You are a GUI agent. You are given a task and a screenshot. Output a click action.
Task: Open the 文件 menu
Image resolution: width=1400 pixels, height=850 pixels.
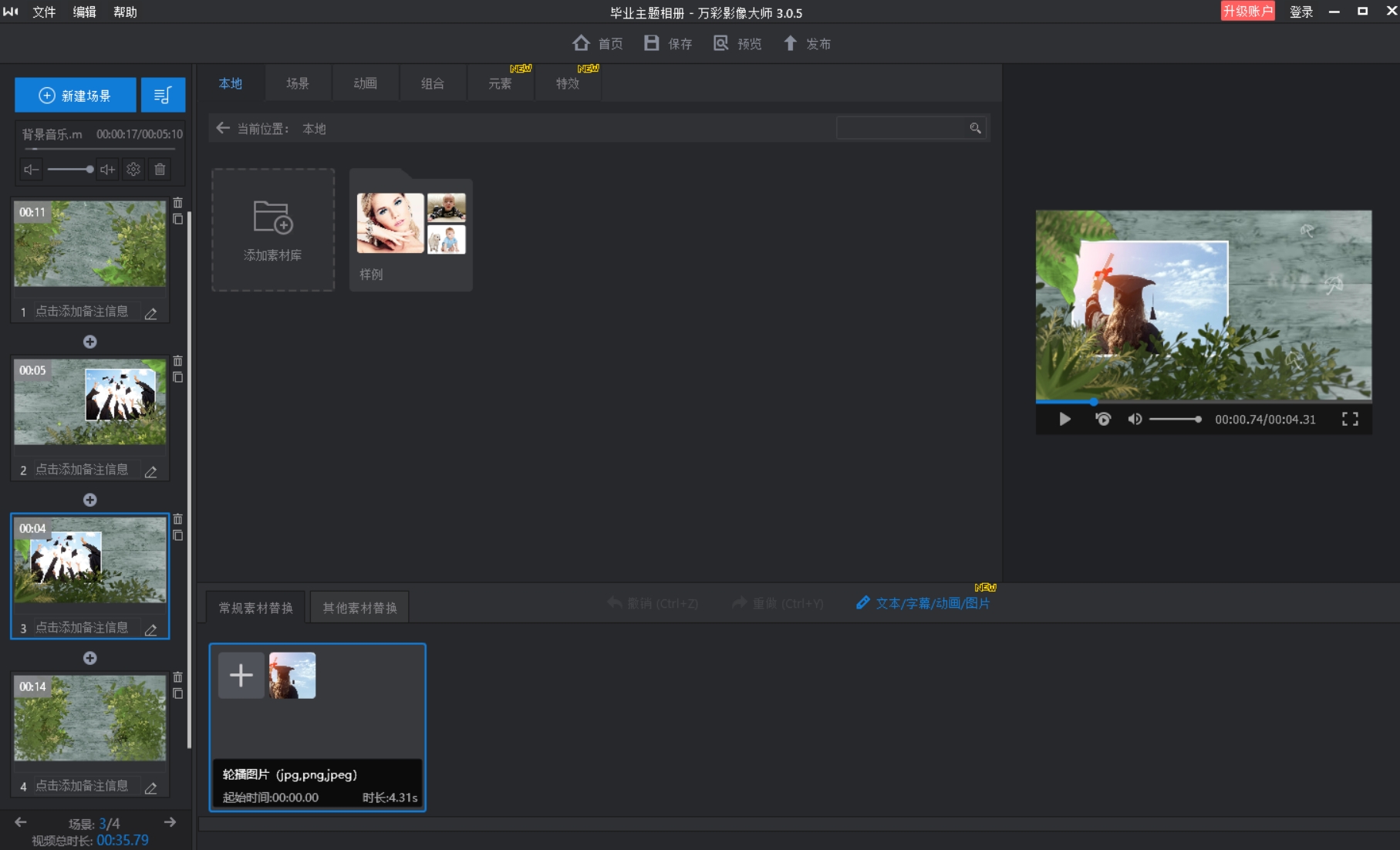pos(44,12)
